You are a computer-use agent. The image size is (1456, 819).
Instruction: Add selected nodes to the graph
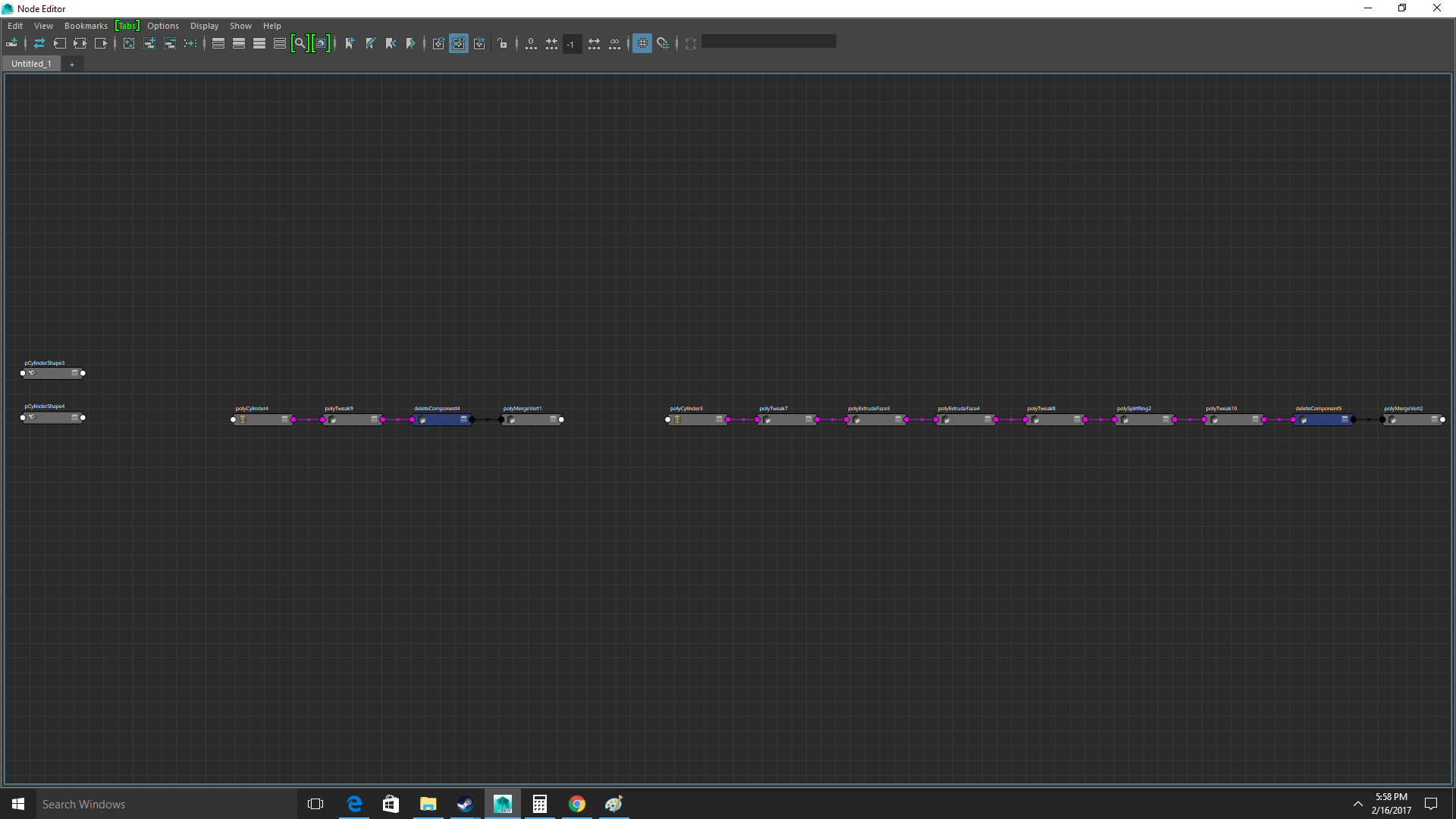point(149,43)
